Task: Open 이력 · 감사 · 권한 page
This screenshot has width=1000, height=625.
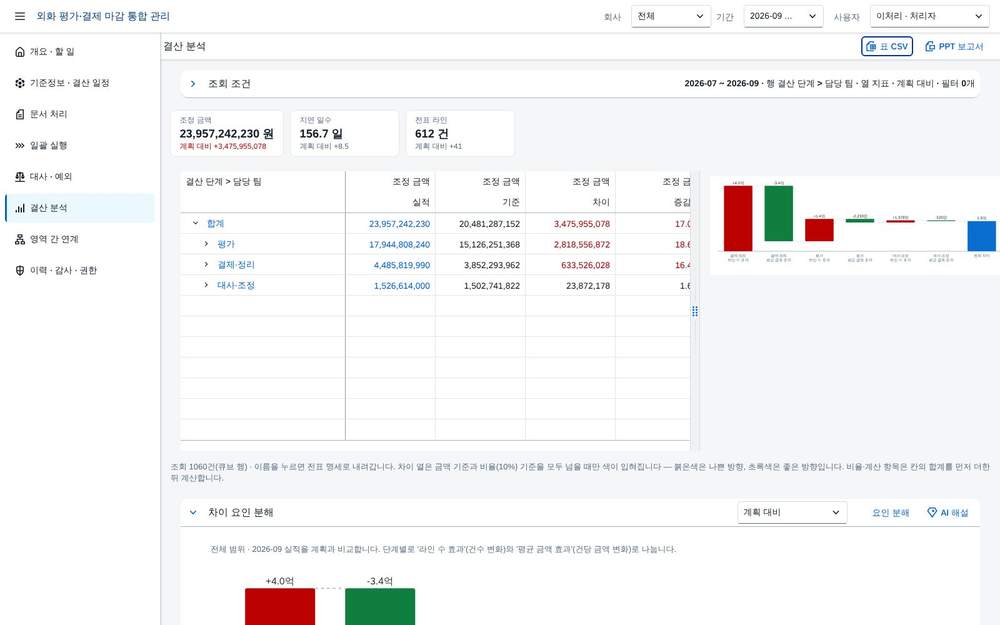Action: tap(80, 270)
